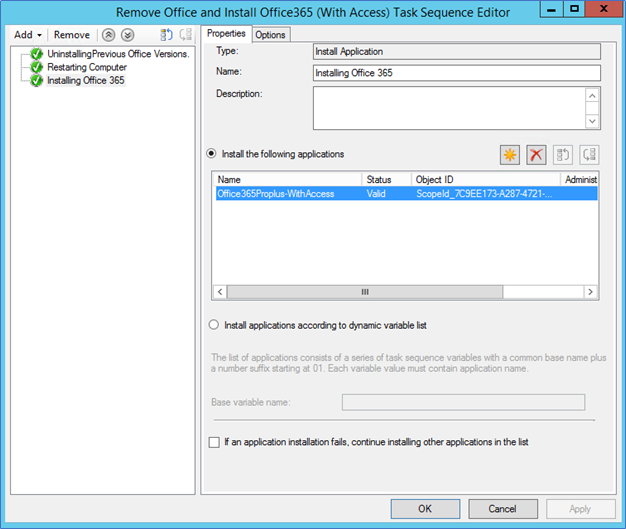Click application list scroll left arrow
The width and height of the screenshot is (626, 529).
click(x=220, y=292)
